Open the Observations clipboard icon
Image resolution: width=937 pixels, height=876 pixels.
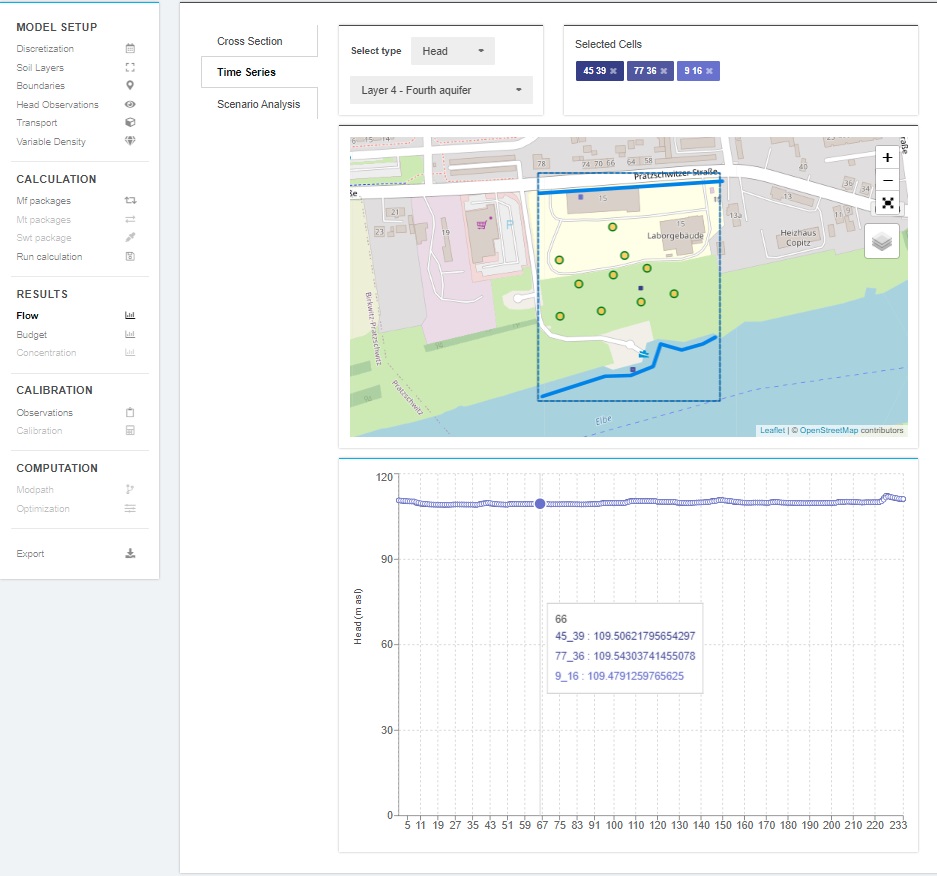[131, 412]
